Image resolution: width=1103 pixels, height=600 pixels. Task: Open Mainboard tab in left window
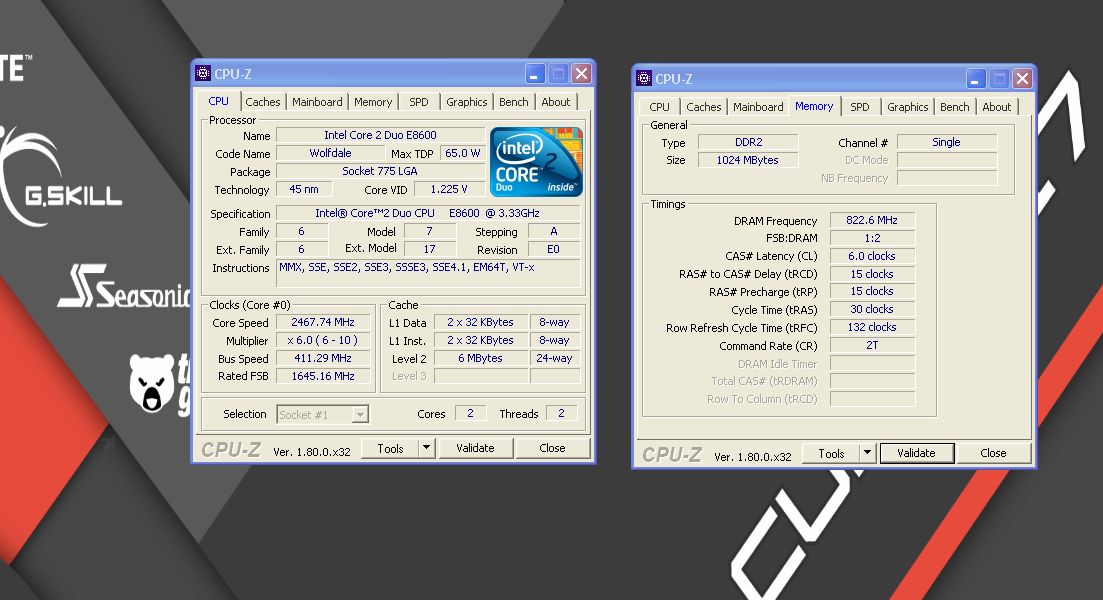[x=317, y=102]
